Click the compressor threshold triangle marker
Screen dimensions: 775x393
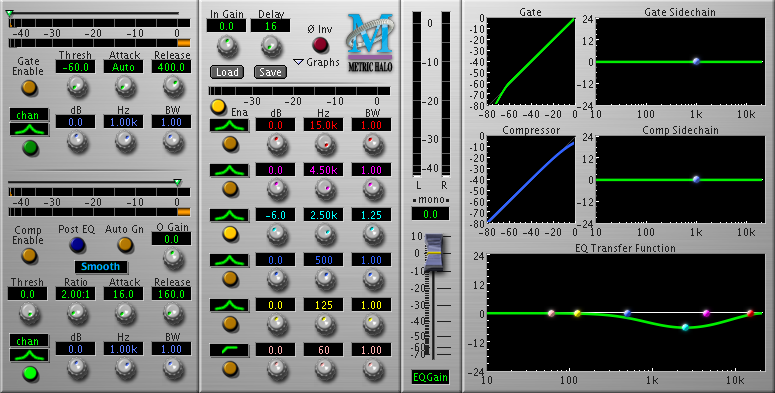pyautogui.click(x=177, y=182)
